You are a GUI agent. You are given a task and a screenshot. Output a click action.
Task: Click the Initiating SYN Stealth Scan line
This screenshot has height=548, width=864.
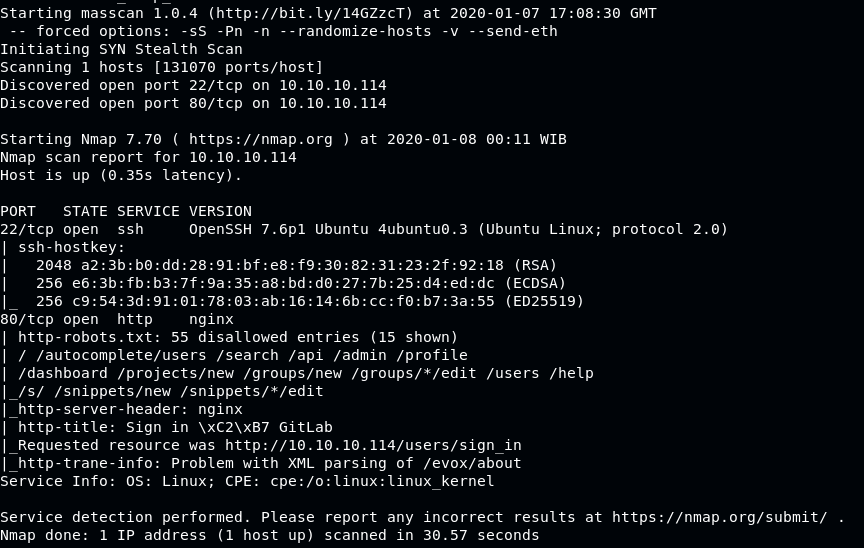[x=121, y=50]
